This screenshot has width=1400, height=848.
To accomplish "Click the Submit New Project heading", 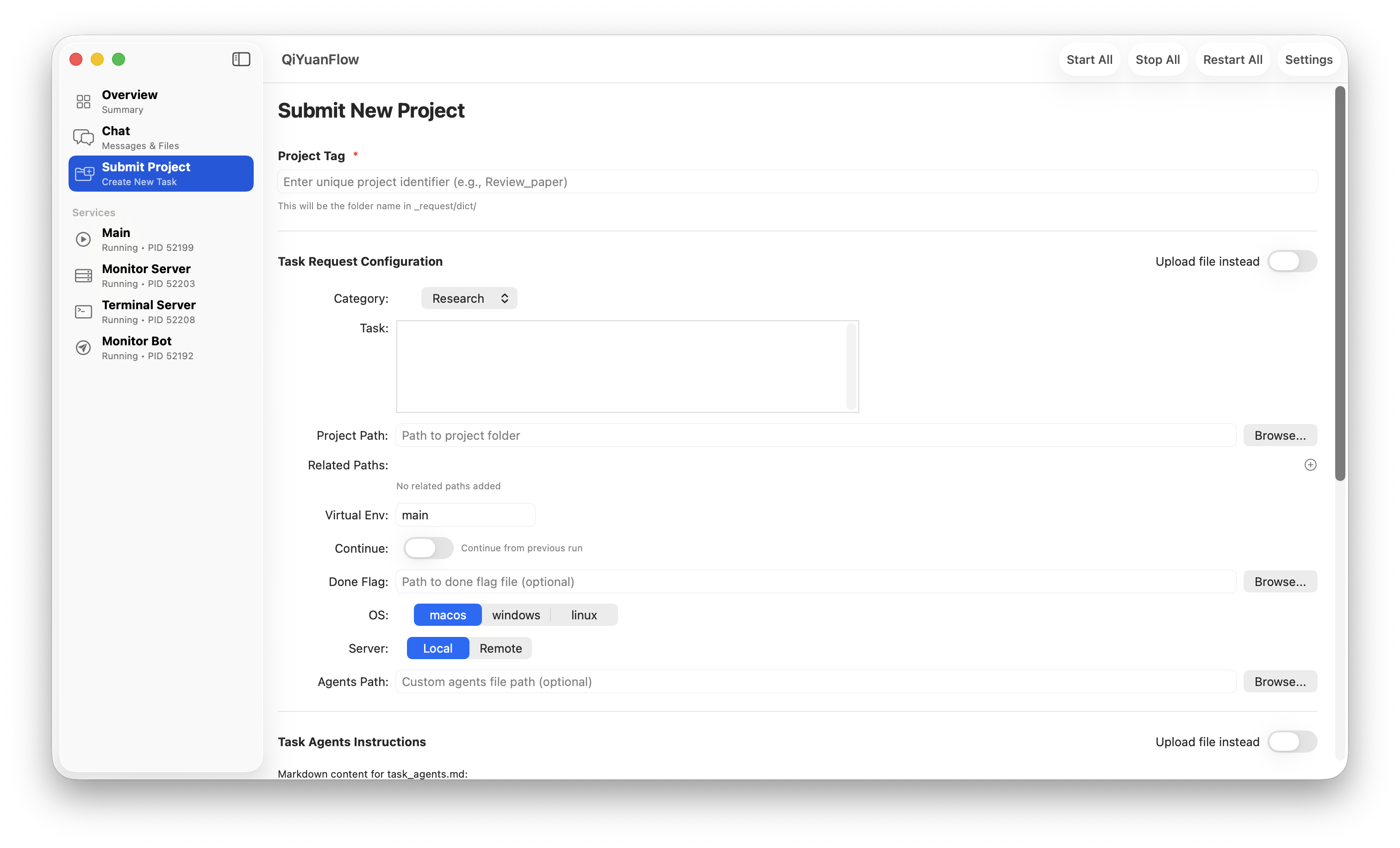I will click(371, 110).
